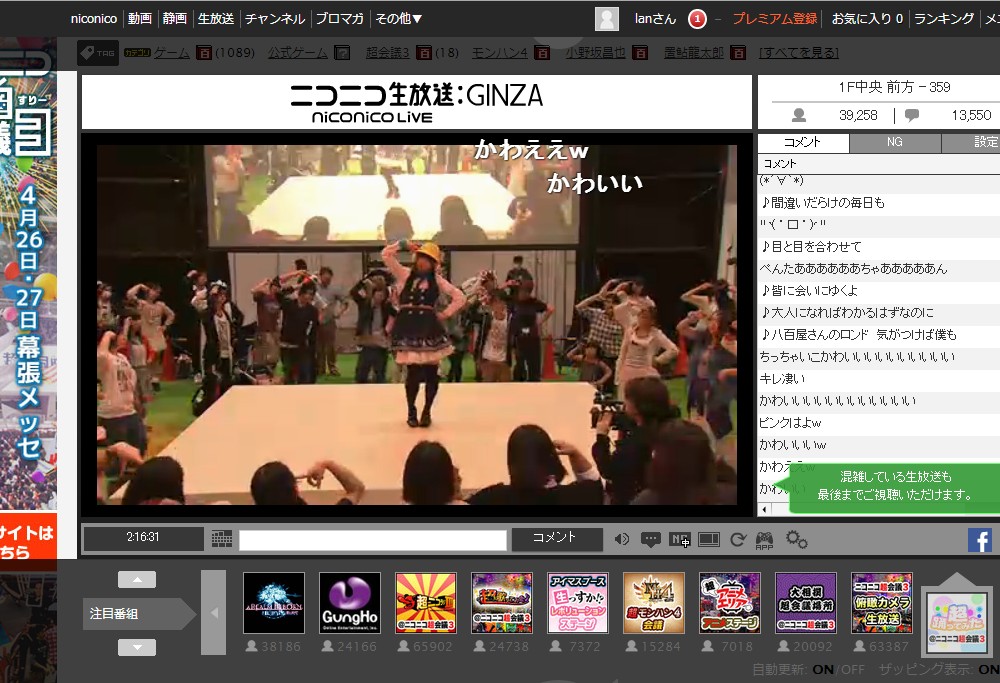Open the NG add settings icon

[x=680, y=540]
